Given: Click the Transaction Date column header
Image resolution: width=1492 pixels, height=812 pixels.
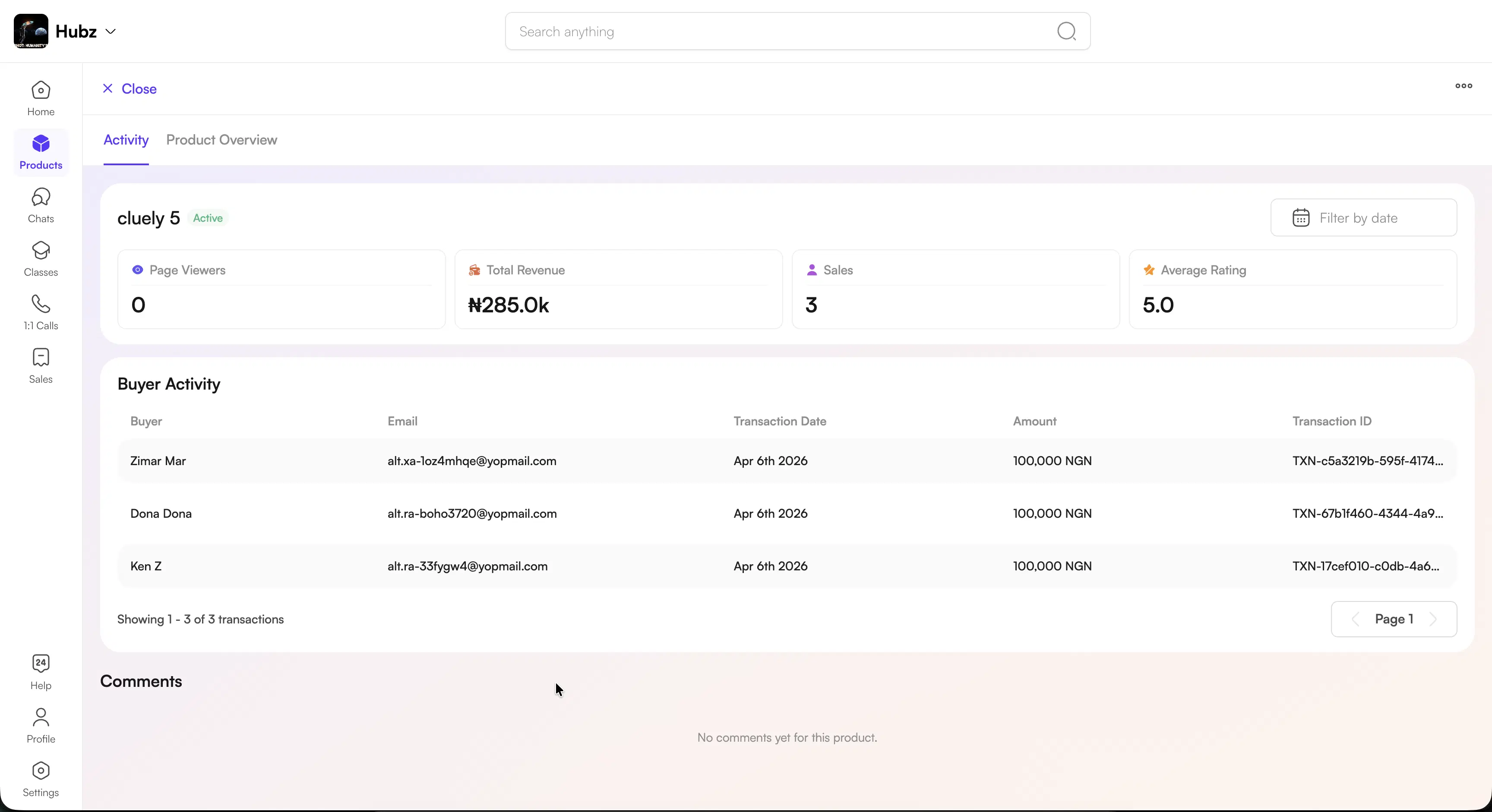Looking at the screenshot, I should coord(780,422).
